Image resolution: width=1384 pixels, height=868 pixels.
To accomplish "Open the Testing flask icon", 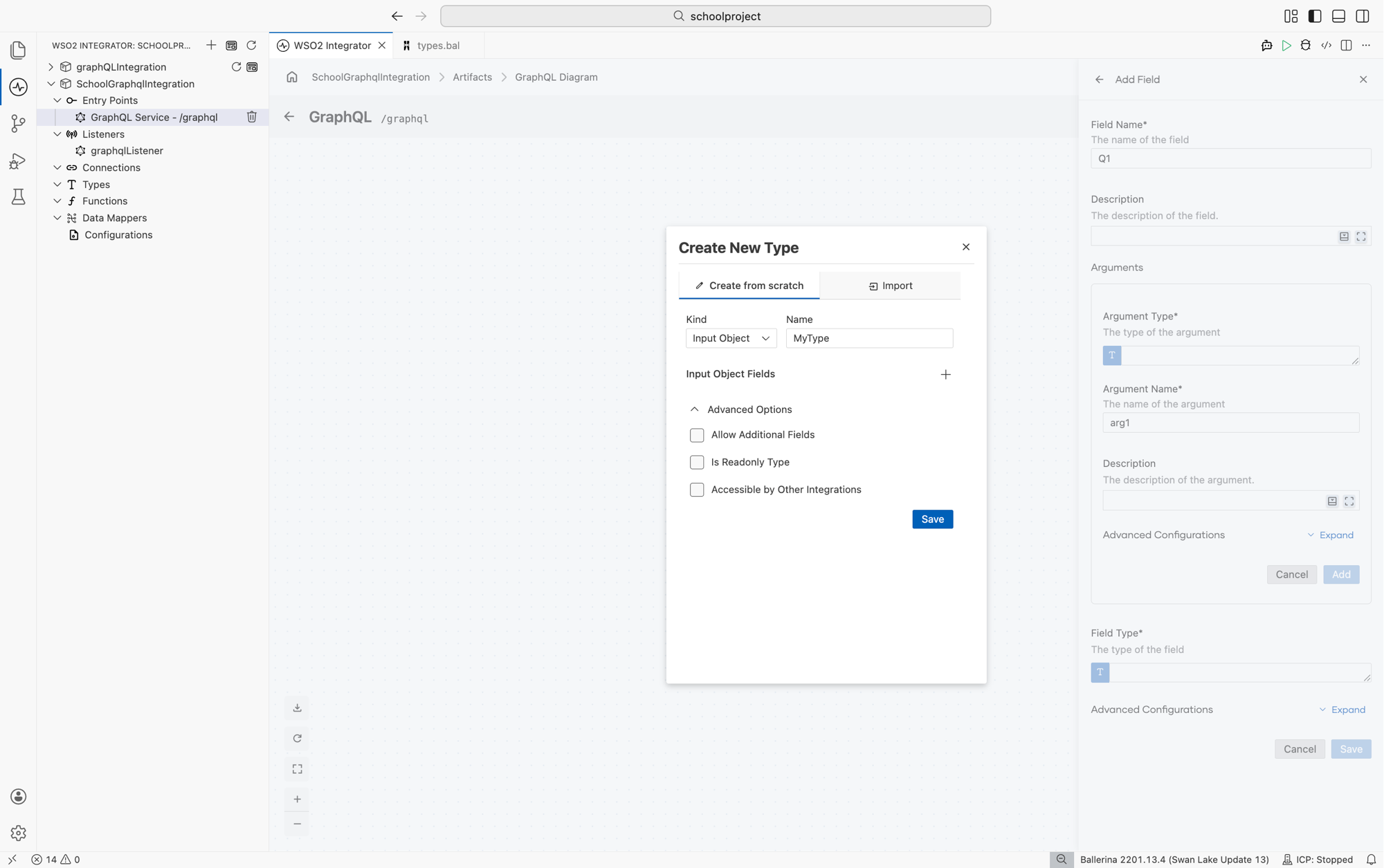I will (19, 197).
